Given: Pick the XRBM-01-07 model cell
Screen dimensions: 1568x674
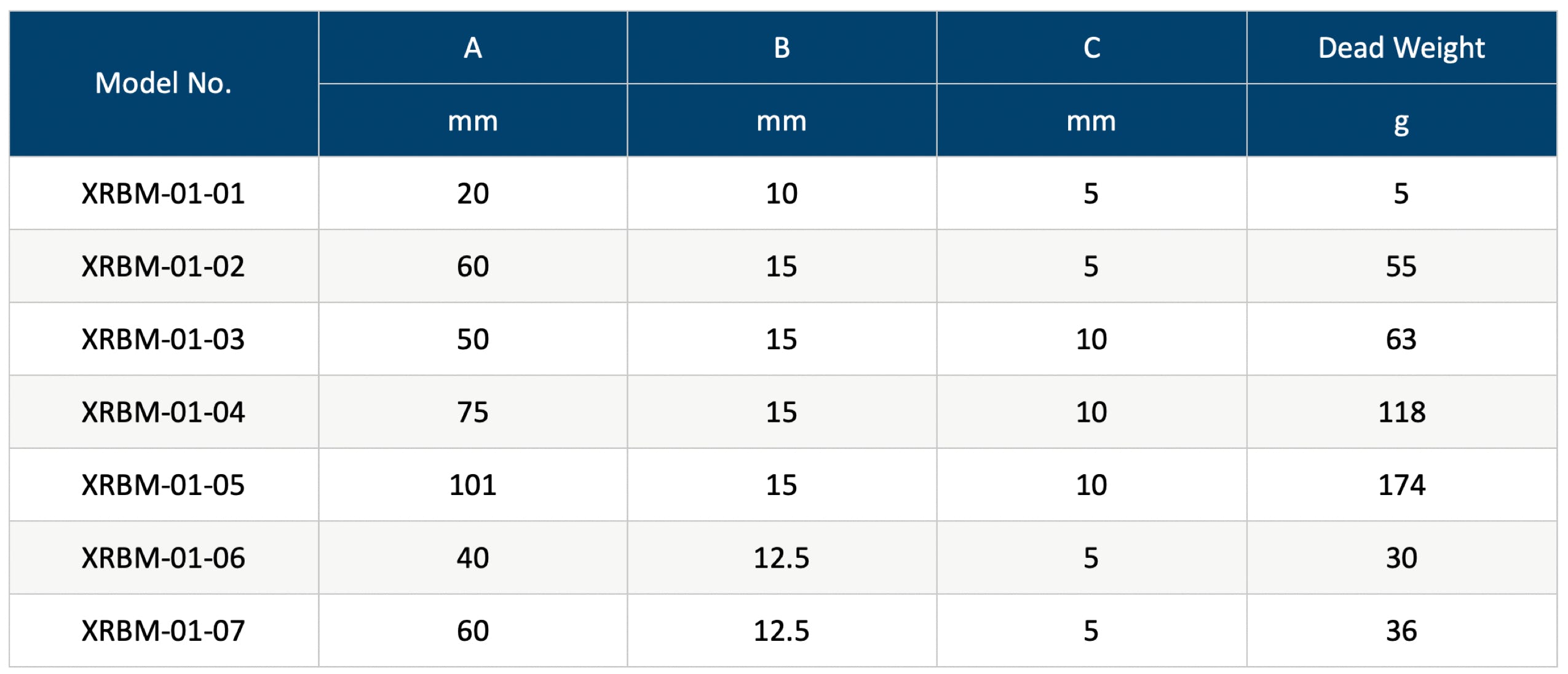Looking at the screenshot, I should pyautogui.click(x=163, y=631).
